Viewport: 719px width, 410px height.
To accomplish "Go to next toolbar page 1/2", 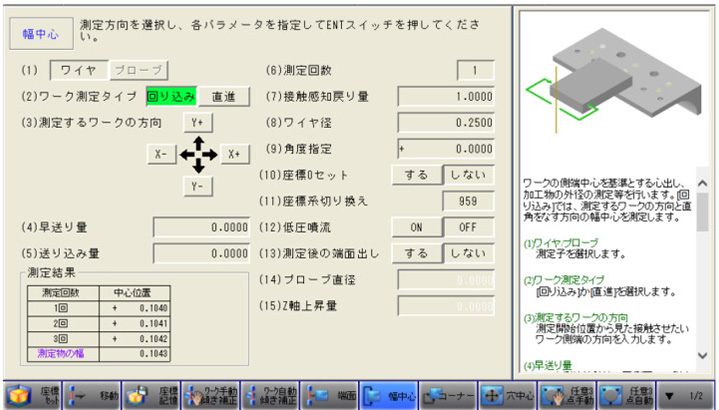I will point(685,395).
